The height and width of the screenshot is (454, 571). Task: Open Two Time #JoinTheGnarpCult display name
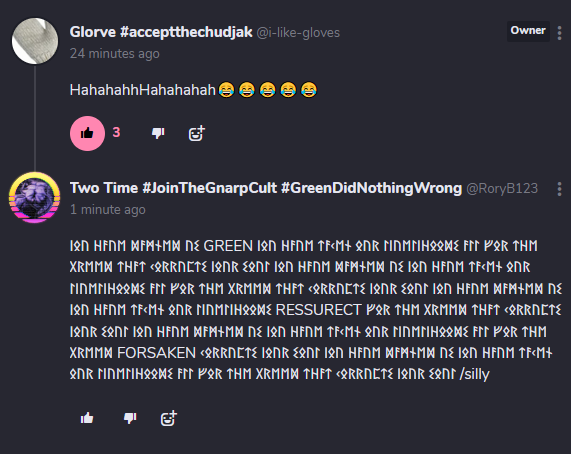pyautogui.click(x=266, y=188)
